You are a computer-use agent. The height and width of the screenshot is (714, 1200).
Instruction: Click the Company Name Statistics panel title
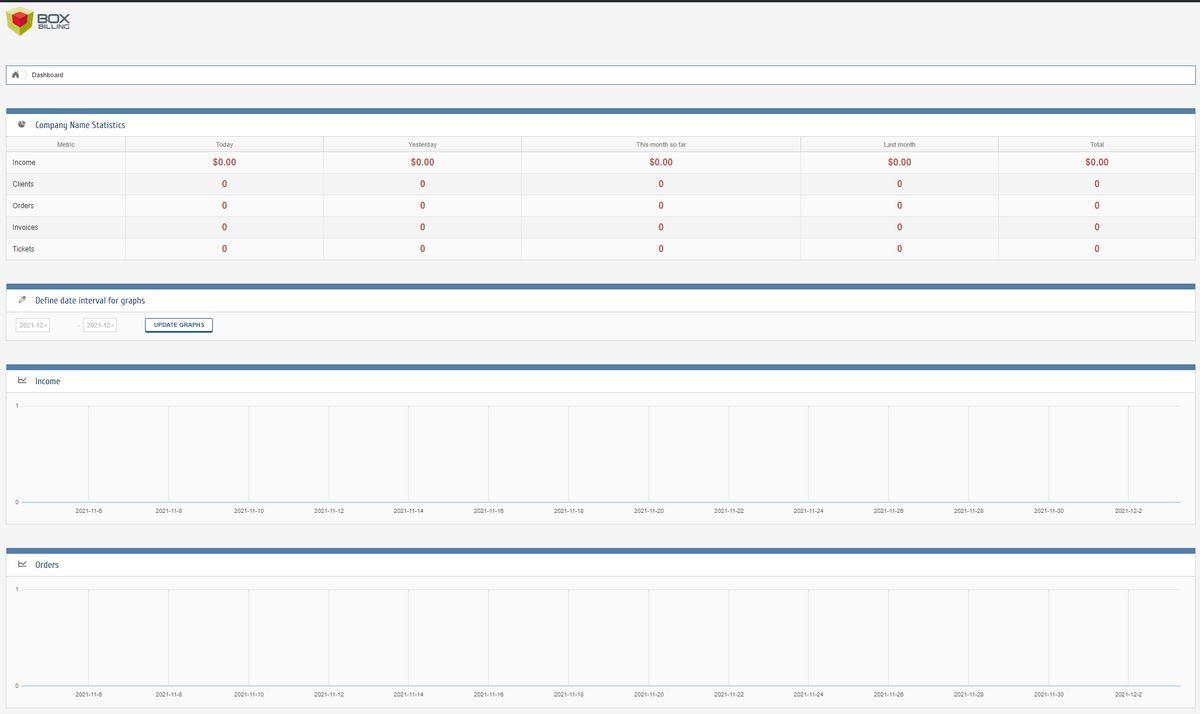pyautogui.click(x=80, y=125)
